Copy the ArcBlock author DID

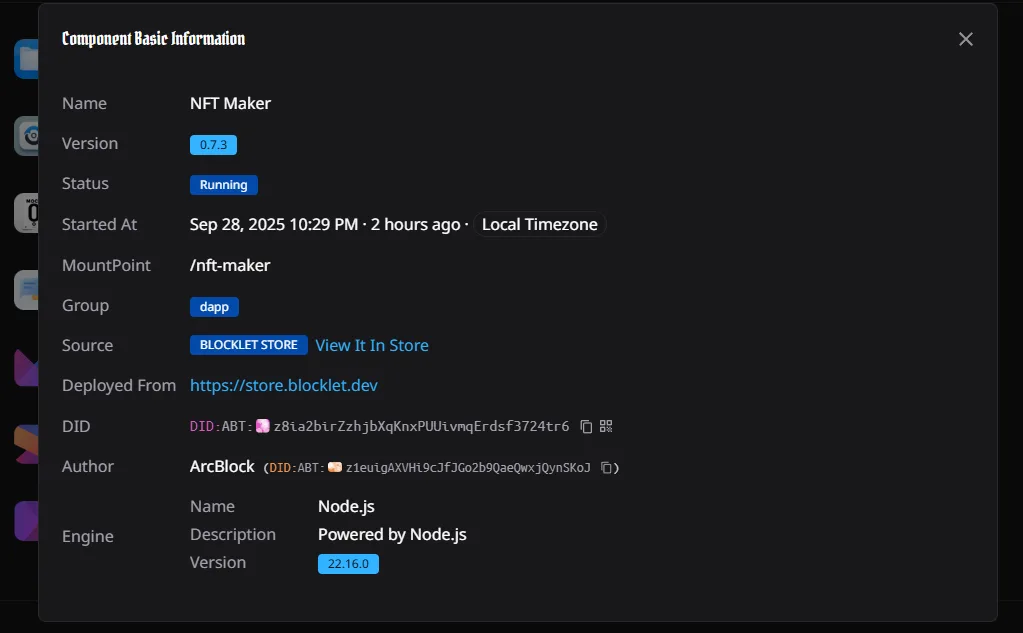coord(606,467)
